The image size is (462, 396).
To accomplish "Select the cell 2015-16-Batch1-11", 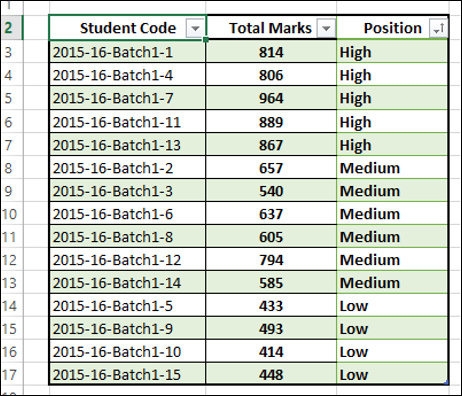I will tap(128, 122).
